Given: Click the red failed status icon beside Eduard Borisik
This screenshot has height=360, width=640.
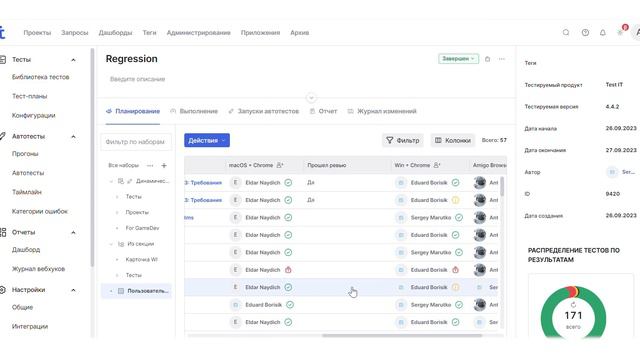Looking at the screenshot, I should pyautogui.click(x=456, y=270).
